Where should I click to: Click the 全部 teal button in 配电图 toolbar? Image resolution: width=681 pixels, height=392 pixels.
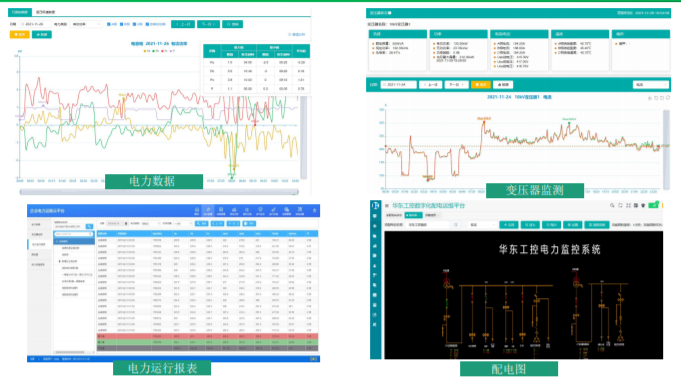pos(509,224)
